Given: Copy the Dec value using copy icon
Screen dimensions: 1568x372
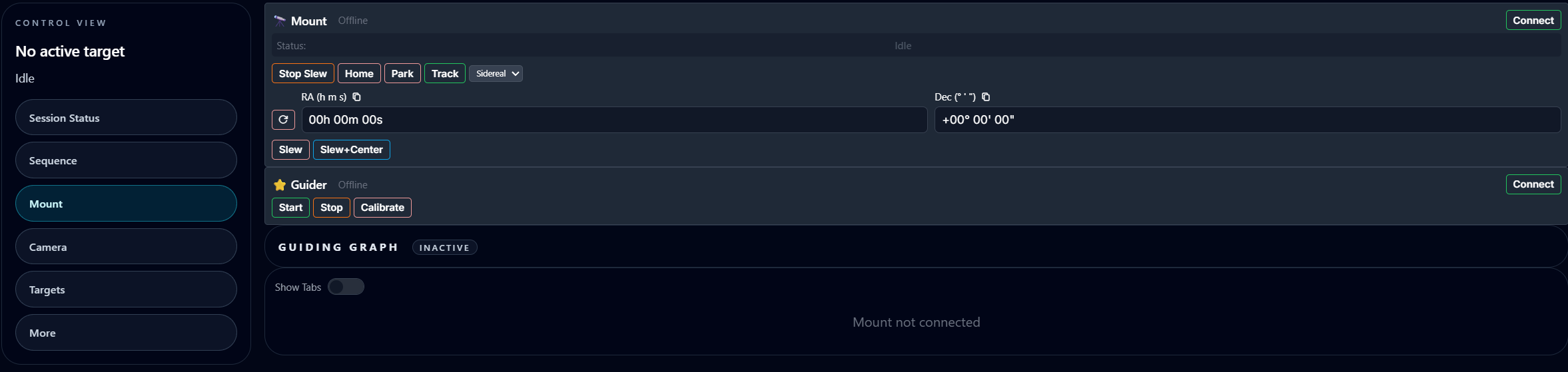Looking at the screenshot, I should [986, 97].
